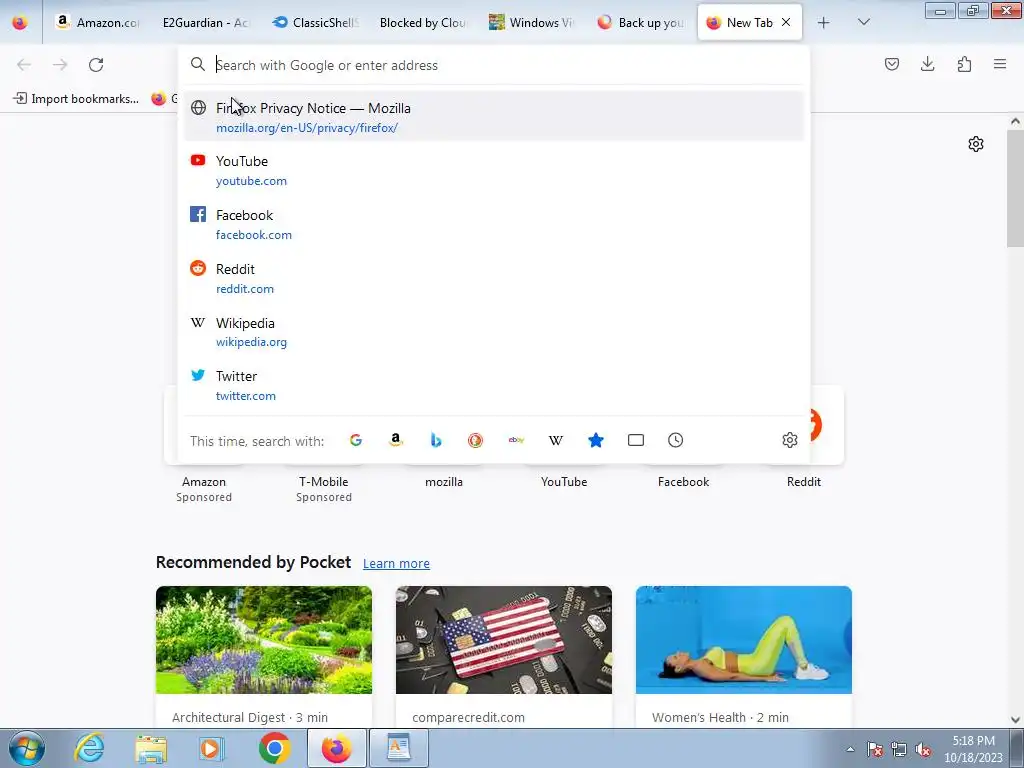
Task: Open the Action Center flag icon in tray
Action: click(x=875, y=750)
